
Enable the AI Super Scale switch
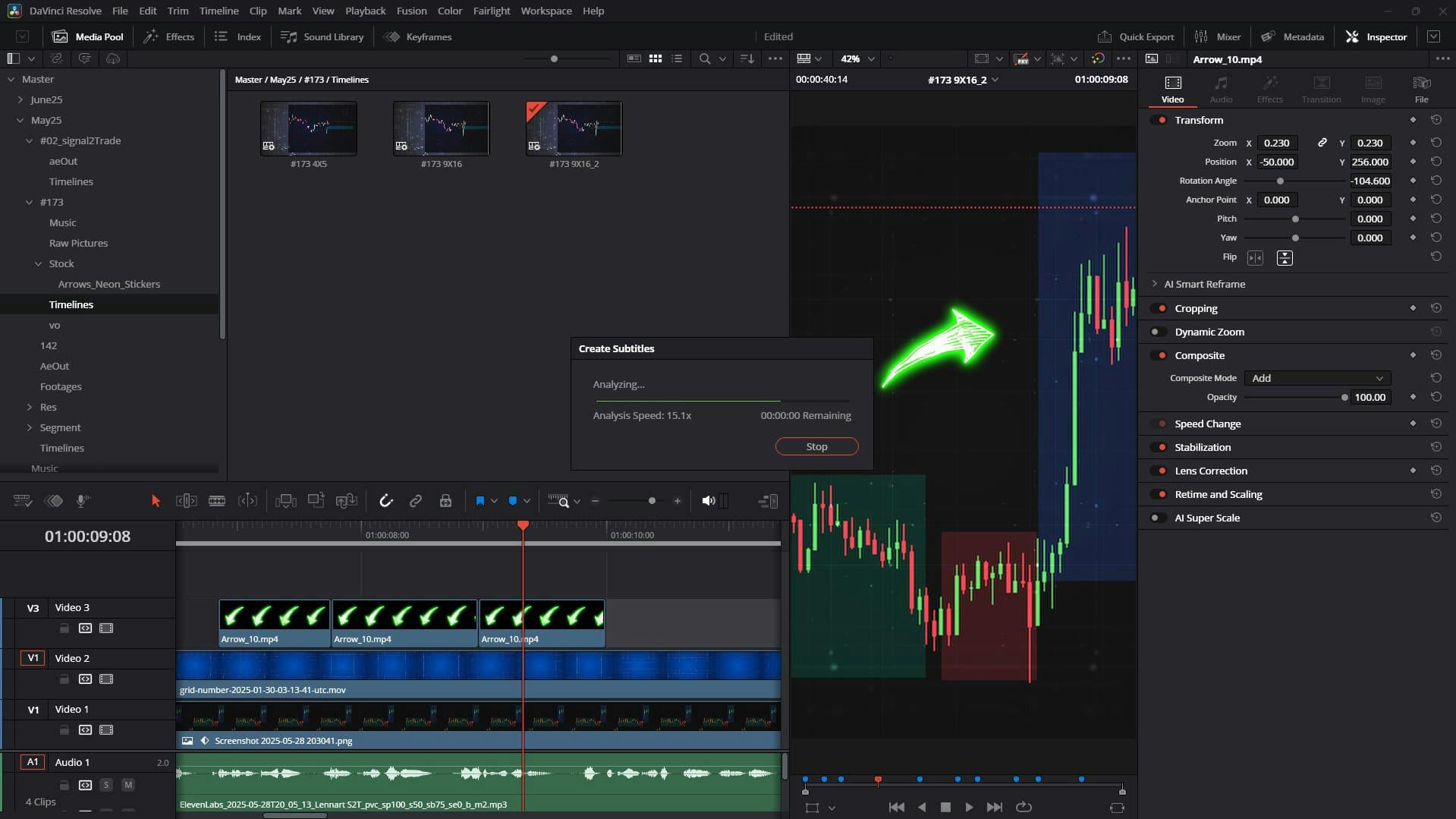(1159, 518)
